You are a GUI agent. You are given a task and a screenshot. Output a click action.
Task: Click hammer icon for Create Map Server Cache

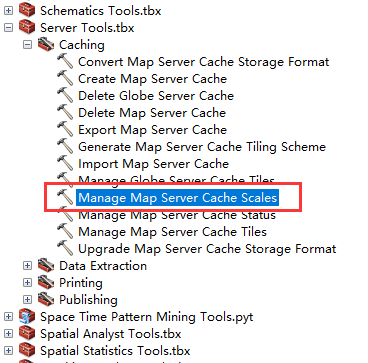(x=65, y=79)
